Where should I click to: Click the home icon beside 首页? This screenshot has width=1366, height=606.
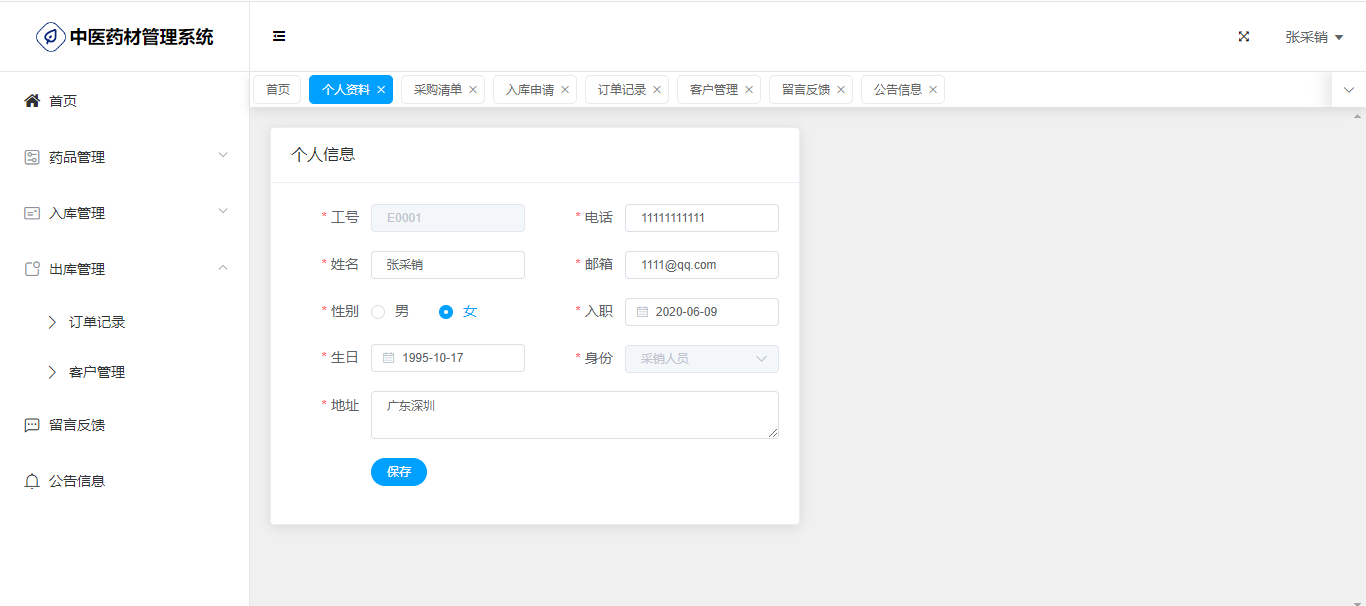coord(32,101)
